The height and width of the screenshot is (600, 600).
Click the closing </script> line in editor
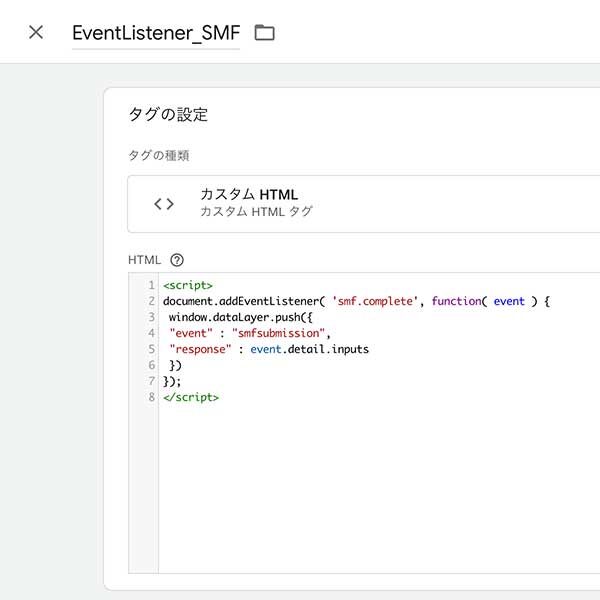coord(191,397)
